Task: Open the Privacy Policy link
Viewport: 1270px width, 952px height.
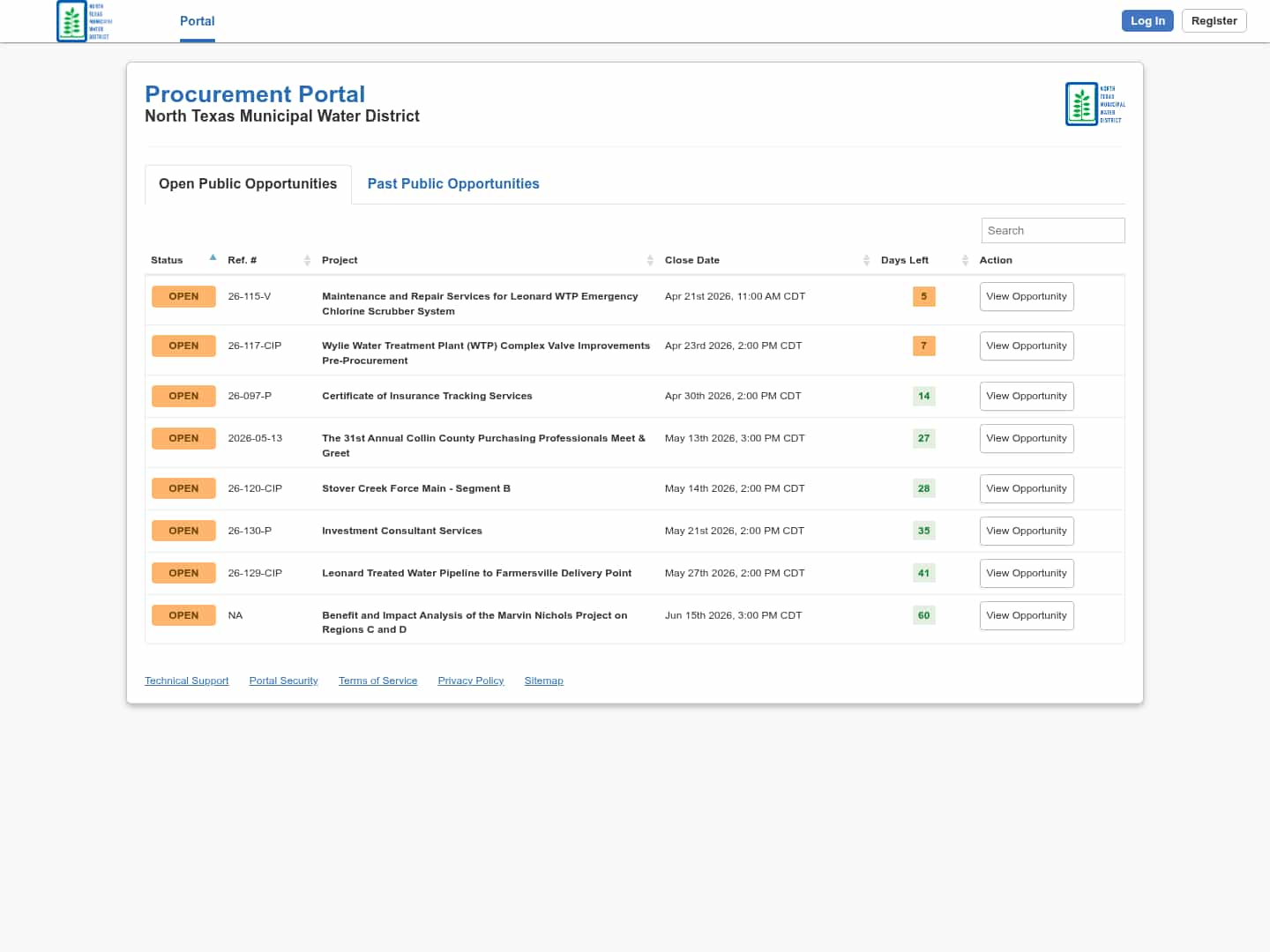Action: coord(470,681)
